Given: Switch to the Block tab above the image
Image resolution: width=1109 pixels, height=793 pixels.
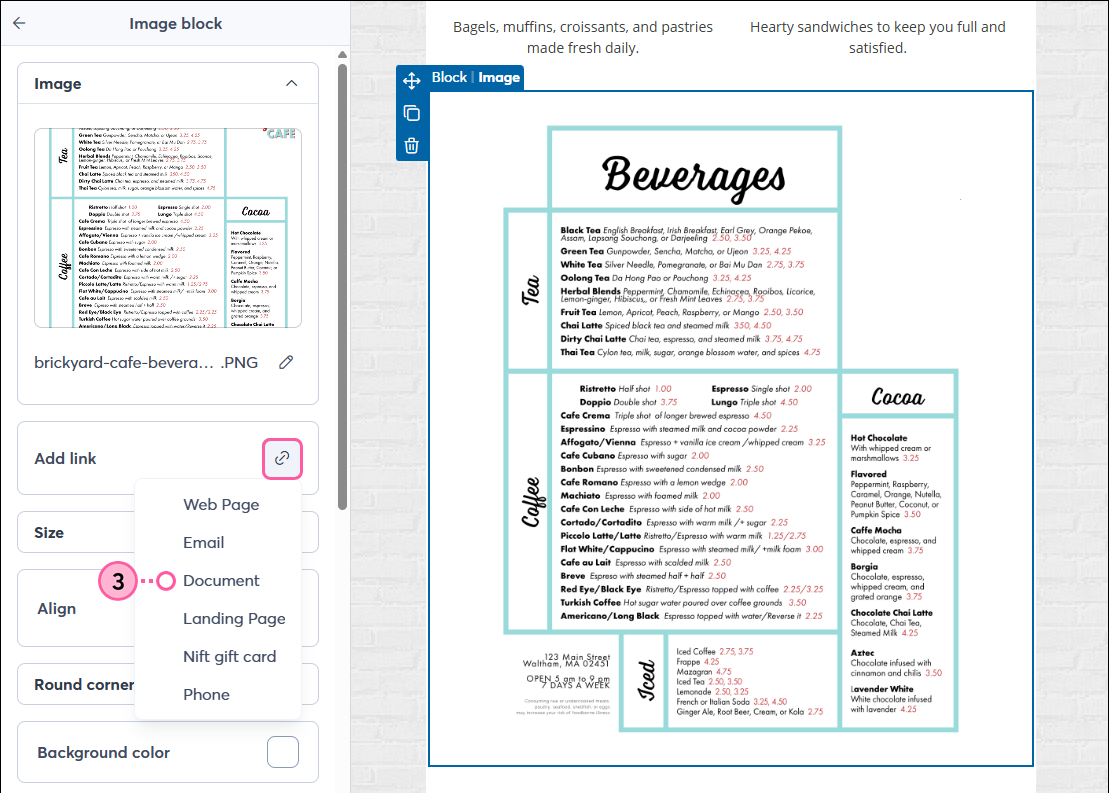Looking at the screenshot, I should 449,76.
